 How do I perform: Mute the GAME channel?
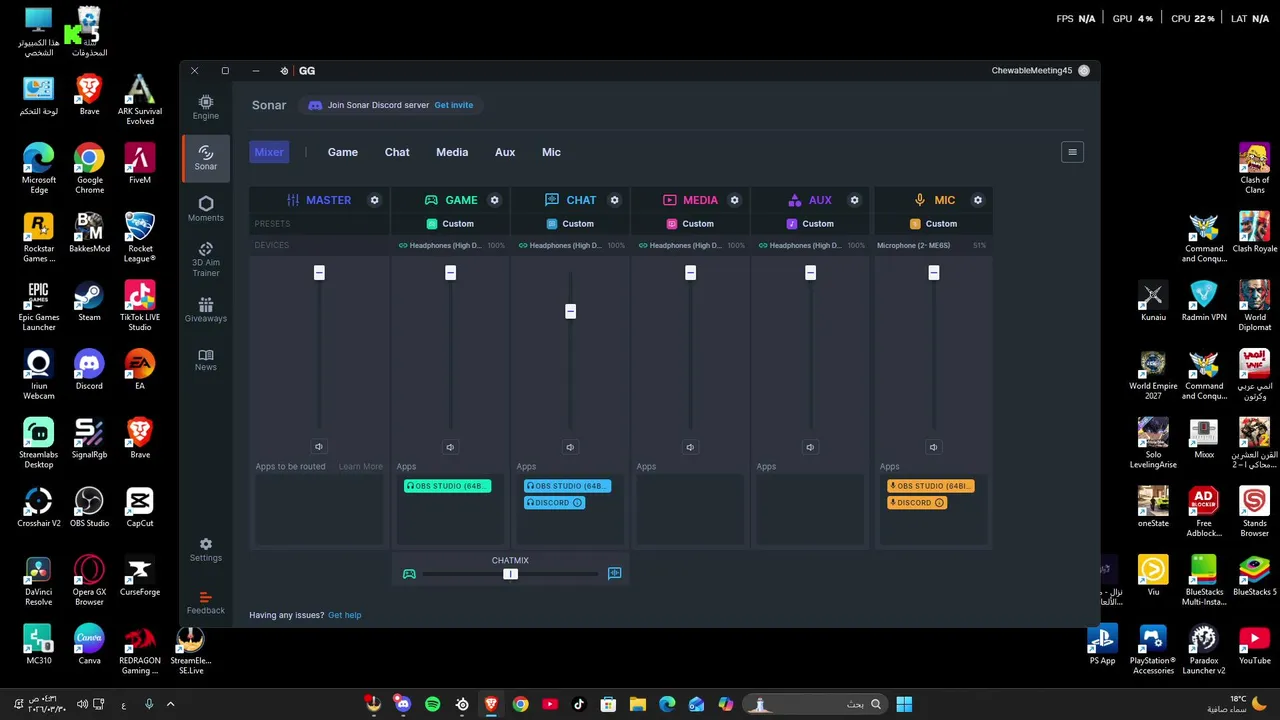coord(450,447)
